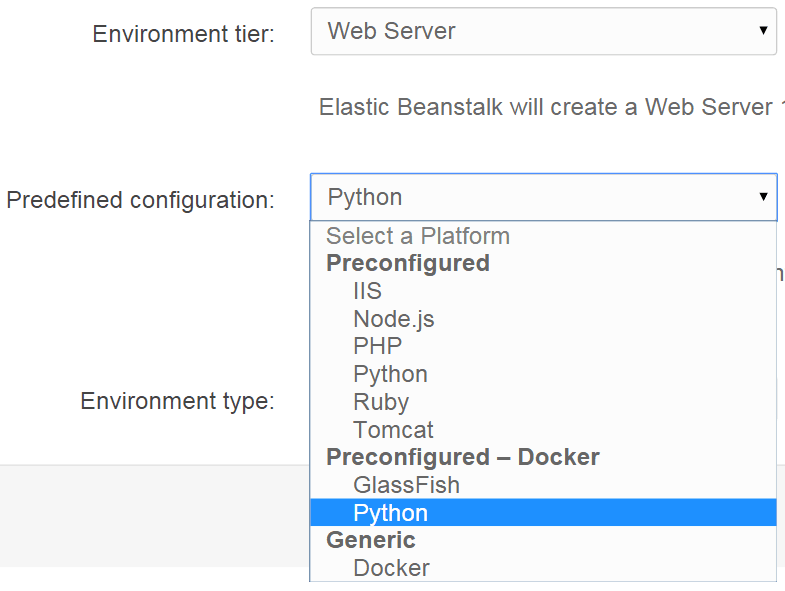Pick the Node.js platform option
The width and height of the screenshot is (785, 591).
point(393,319)
